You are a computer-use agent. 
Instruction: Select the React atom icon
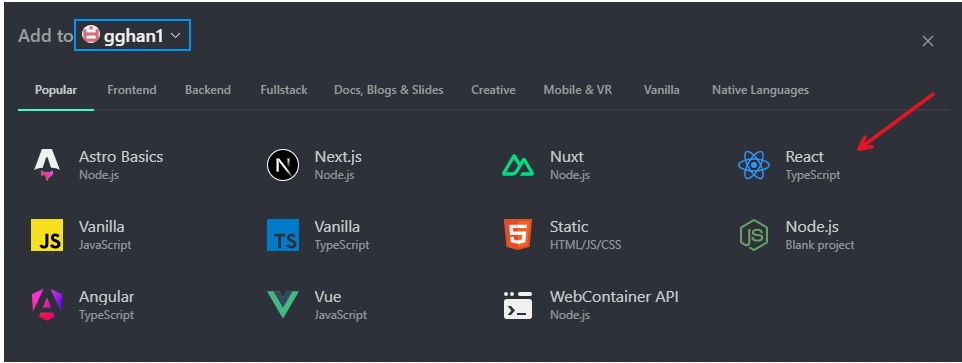[753, 165]
